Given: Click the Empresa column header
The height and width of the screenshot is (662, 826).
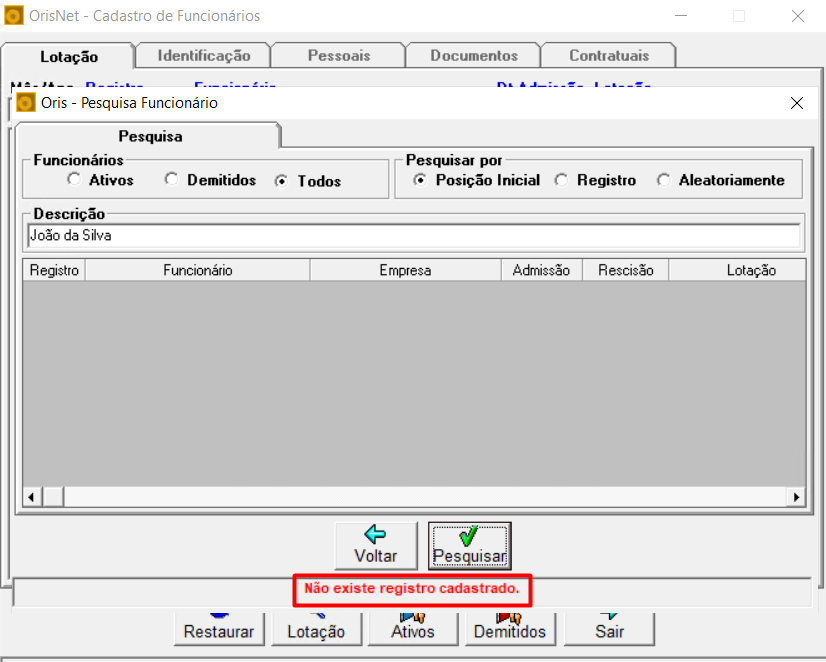Looking at the screenshot, I should [x=405, y=270].
